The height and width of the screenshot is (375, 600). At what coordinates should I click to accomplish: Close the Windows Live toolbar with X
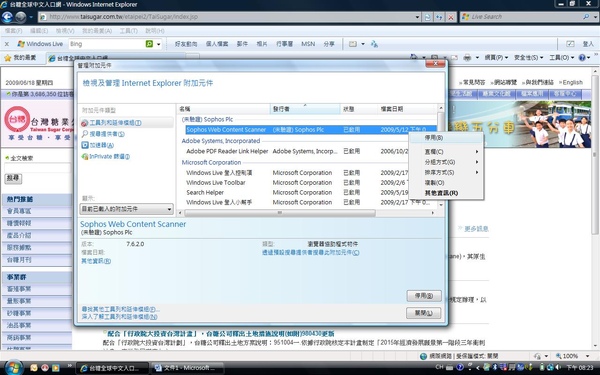point(7,44)
